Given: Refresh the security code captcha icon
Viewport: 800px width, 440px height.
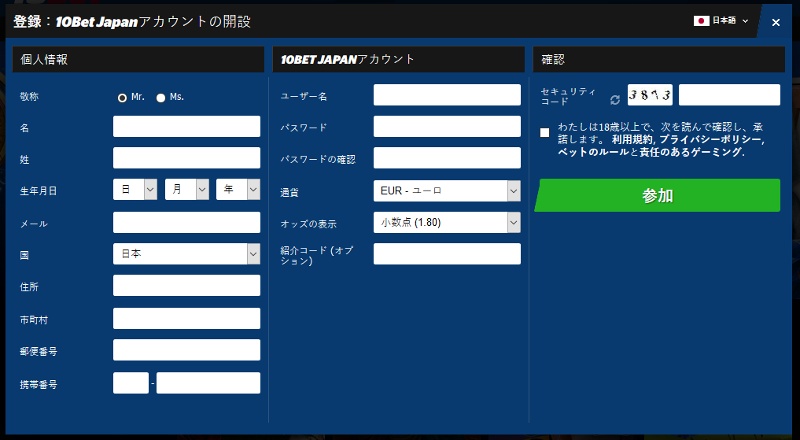Looking at the screenshot, I should tap(615, 100).
